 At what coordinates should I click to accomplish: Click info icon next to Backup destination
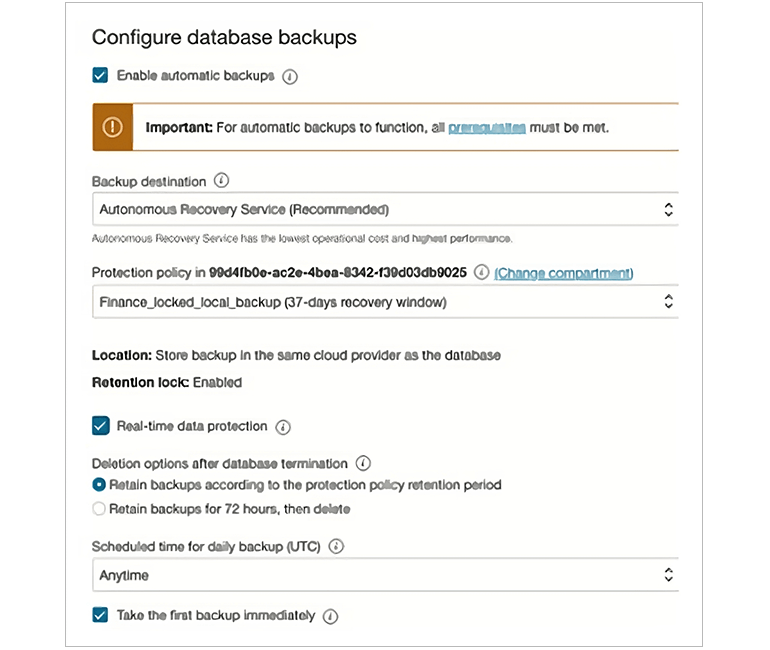tap(222, 181)
